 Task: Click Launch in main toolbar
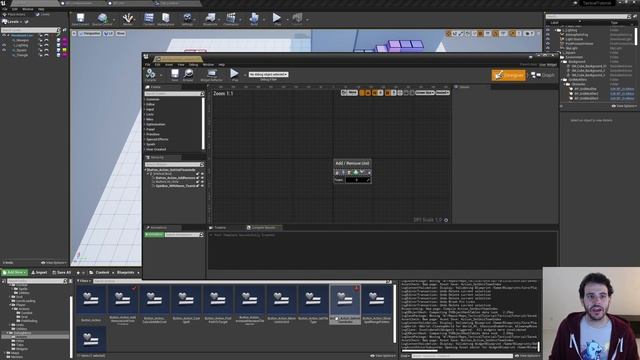(298, 19)
